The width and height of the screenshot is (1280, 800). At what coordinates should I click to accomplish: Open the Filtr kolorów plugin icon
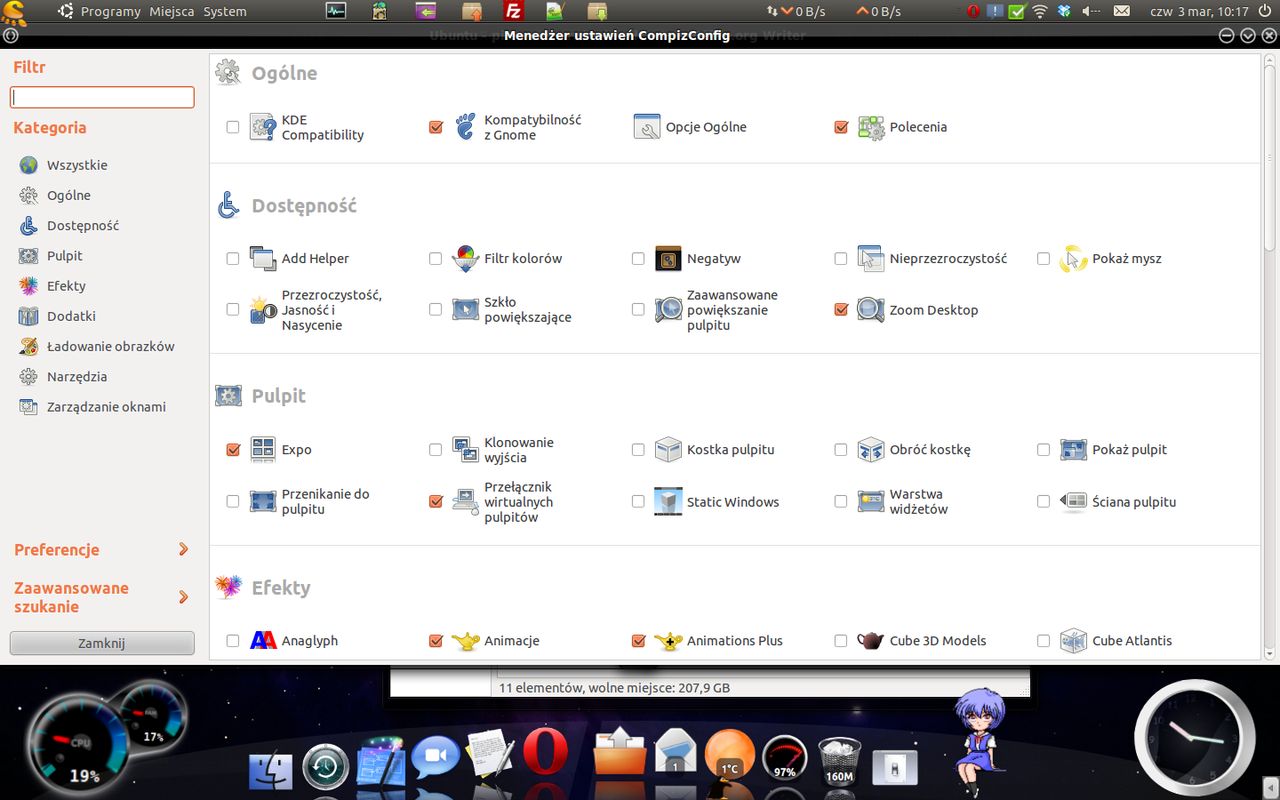(x=466, y=258)
